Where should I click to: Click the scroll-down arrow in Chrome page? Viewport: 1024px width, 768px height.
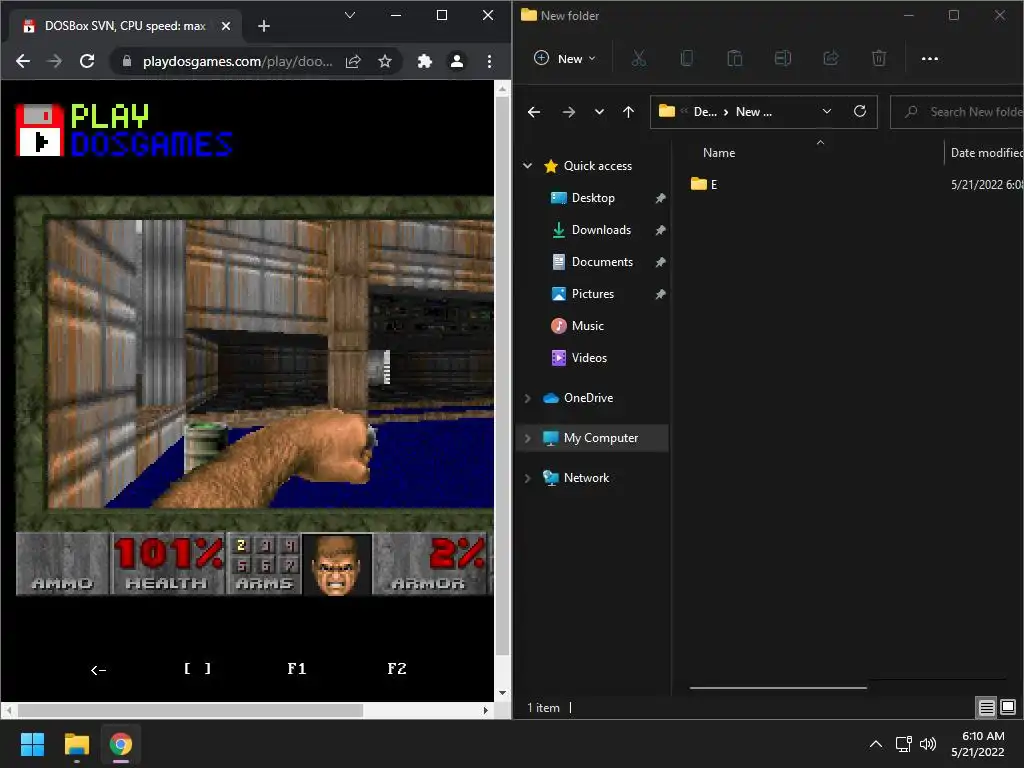click(502, 693)
